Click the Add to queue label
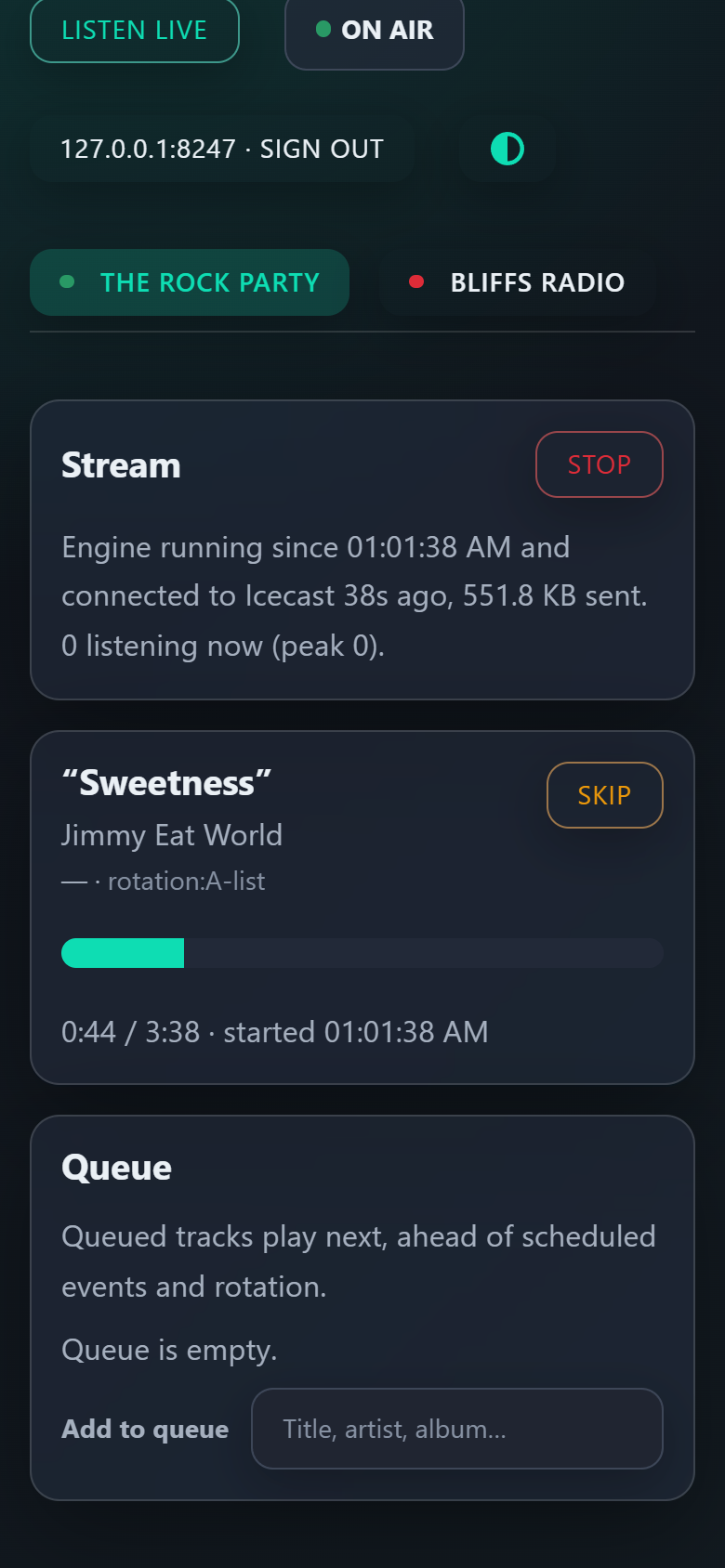 pos(145,1429)
